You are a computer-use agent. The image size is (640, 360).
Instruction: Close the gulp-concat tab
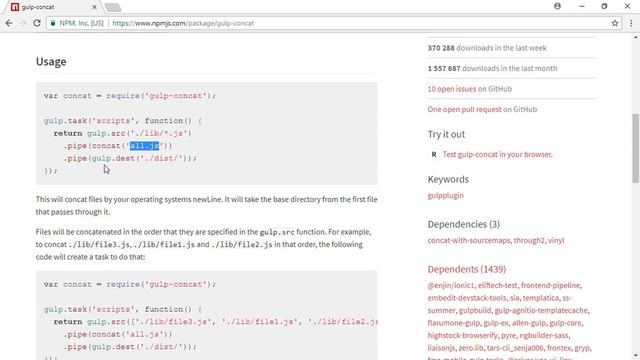coord(94,7)
